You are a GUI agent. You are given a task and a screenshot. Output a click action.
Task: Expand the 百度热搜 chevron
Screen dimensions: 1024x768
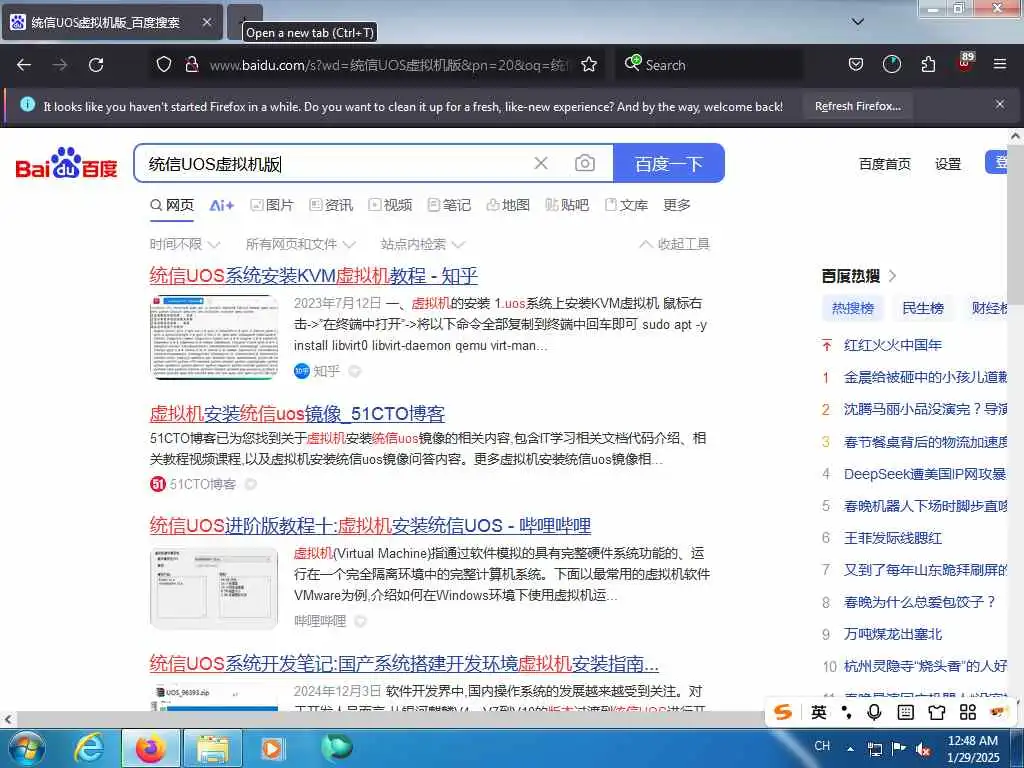[x=893, y=276]
